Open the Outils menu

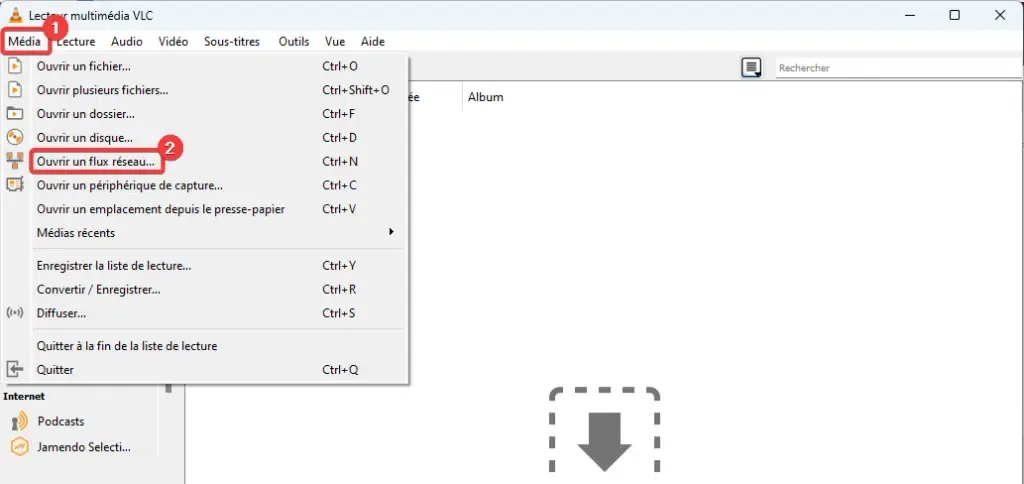click(294, 42)
